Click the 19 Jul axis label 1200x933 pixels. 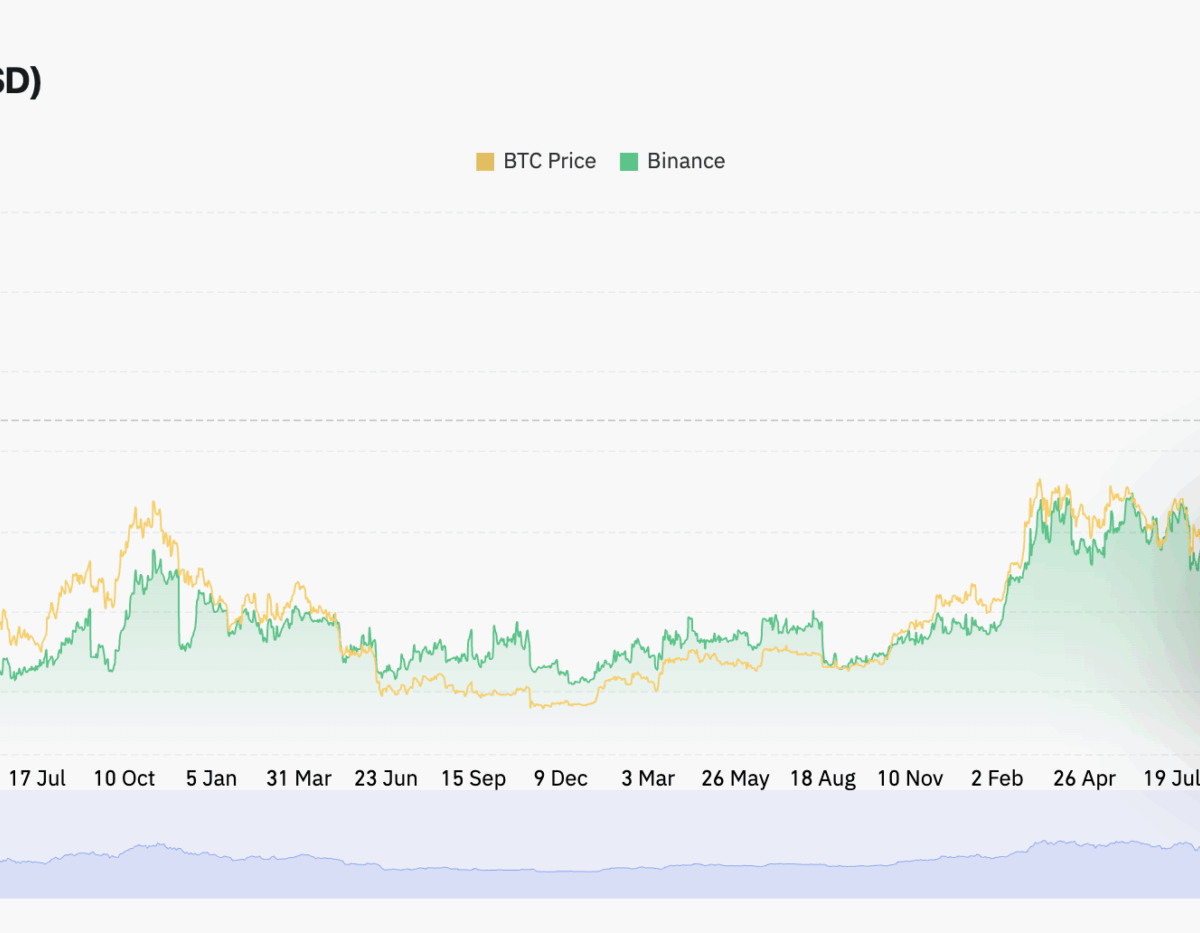click(x=1171, y=778)
